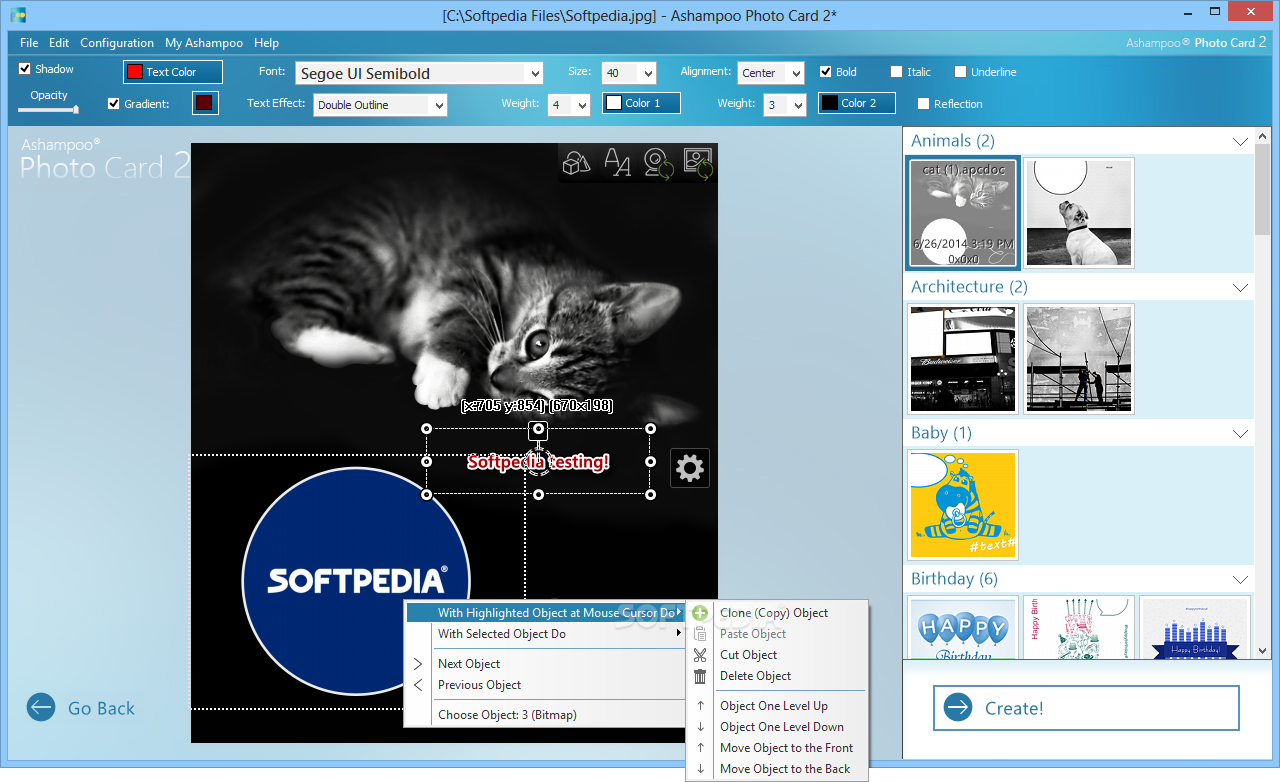Toggle the Shadow checkbox
Image resolution: width=1280 pixels, height=782 pixels.
point(25,69)
